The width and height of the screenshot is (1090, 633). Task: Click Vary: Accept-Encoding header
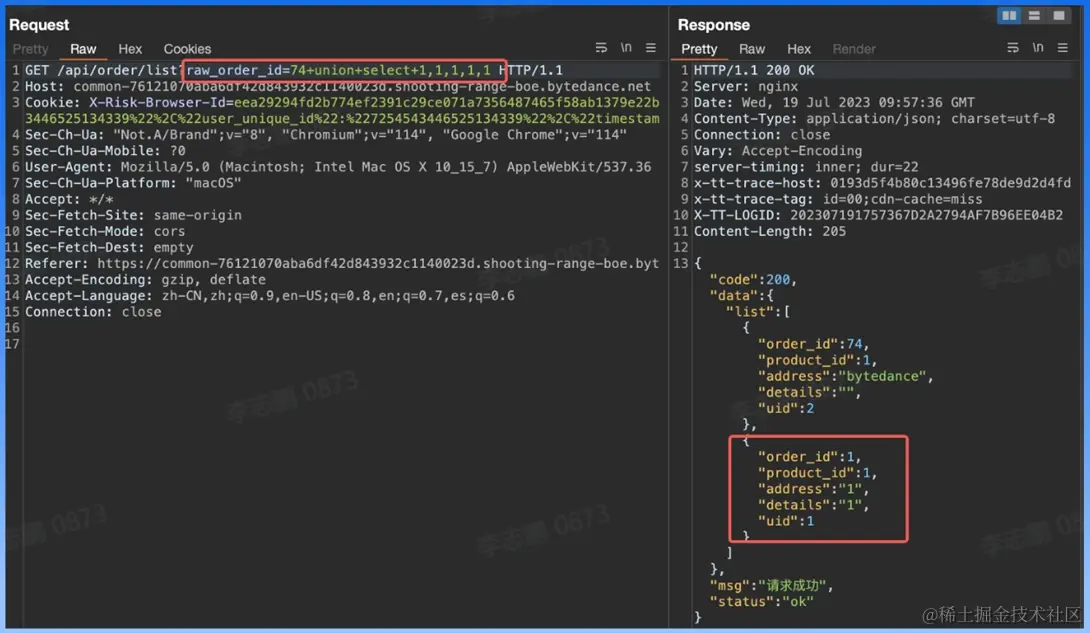click(778, 151)
